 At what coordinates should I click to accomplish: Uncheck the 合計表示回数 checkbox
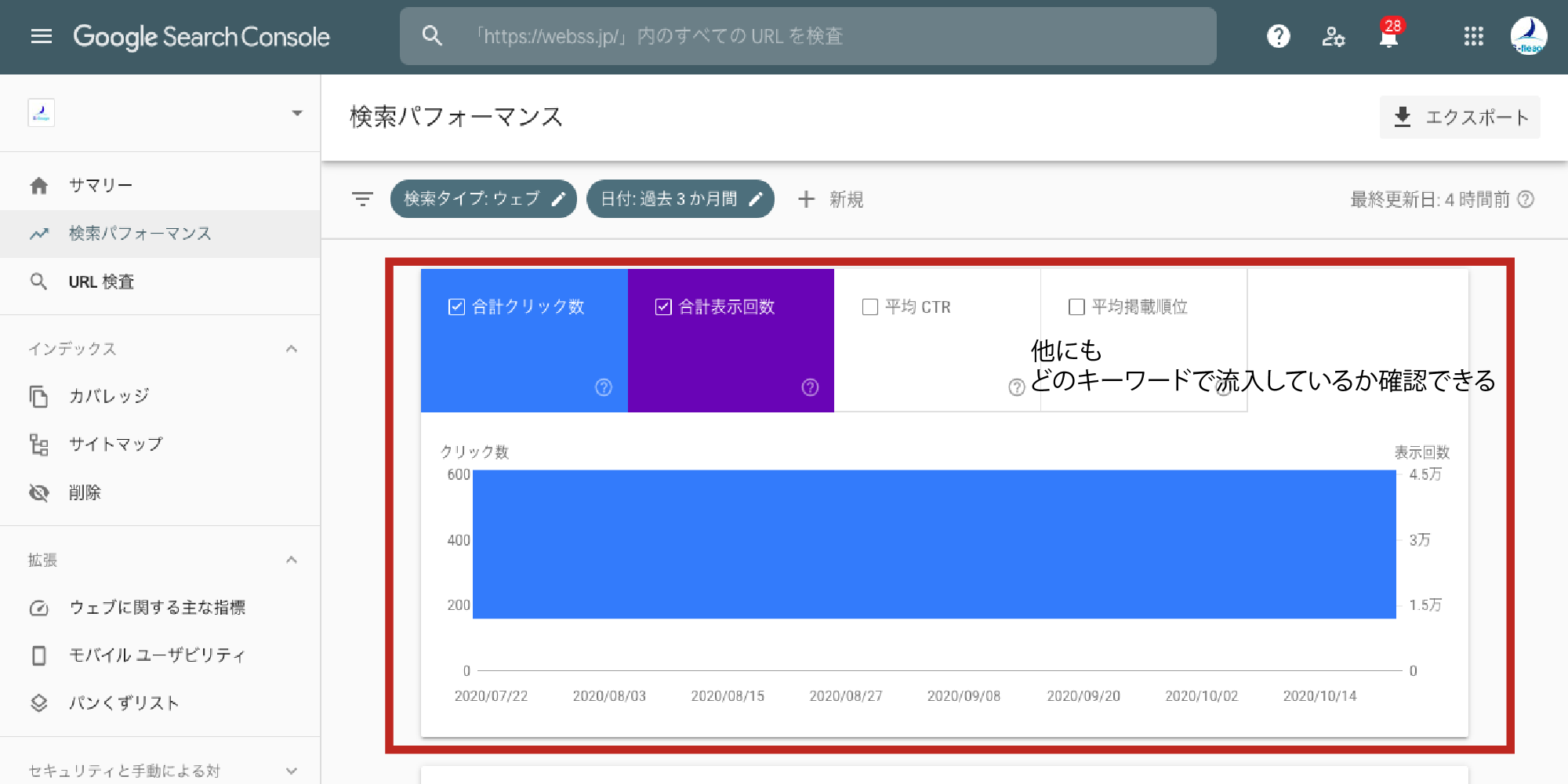663,307
